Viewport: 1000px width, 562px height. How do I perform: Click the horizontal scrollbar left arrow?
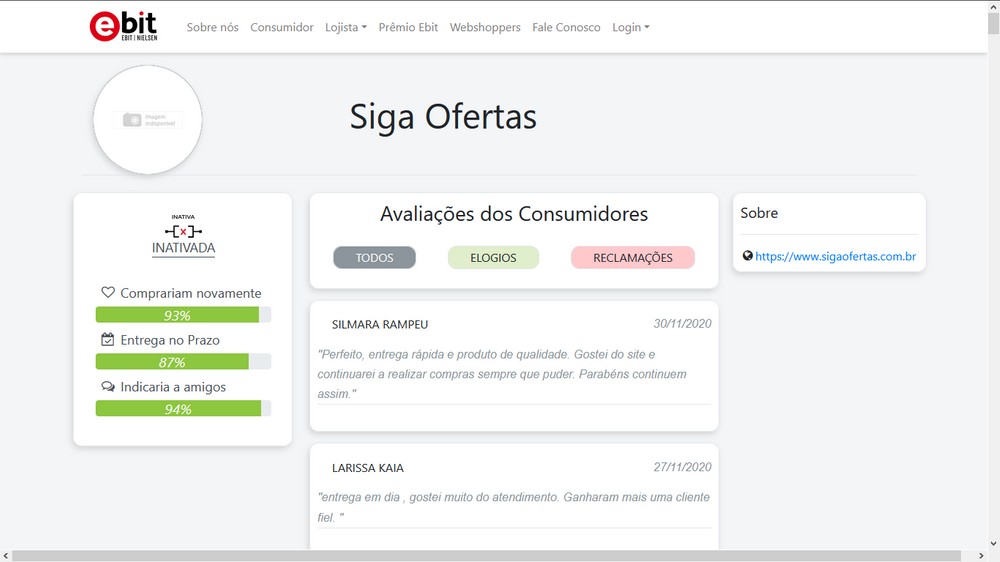(x=6, y=556)
